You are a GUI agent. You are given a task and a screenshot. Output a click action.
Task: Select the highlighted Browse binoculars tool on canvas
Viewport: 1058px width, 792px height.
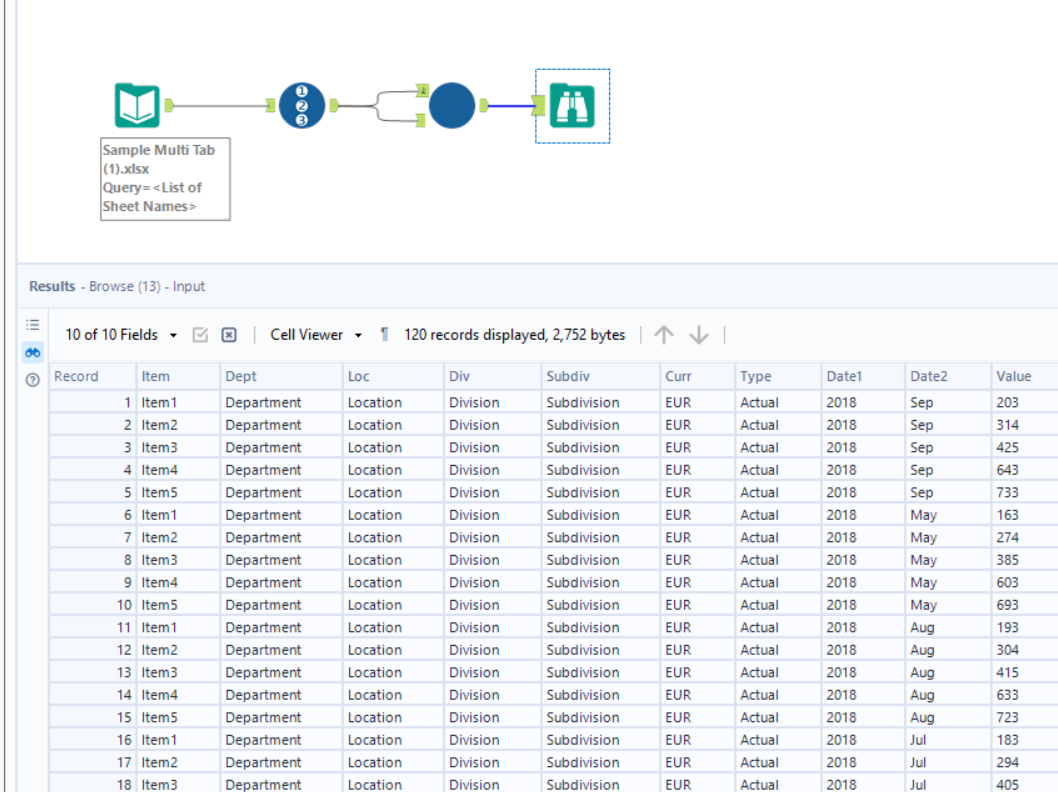pos(572,104)
